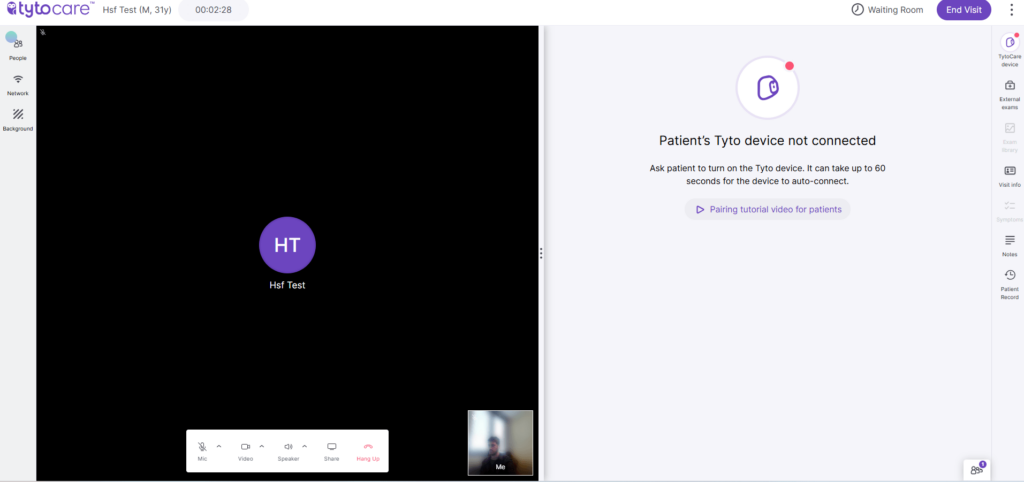
Task: Click the Me self-view video thumbnail
Action: pyautogui.click(x=500, y=441)
